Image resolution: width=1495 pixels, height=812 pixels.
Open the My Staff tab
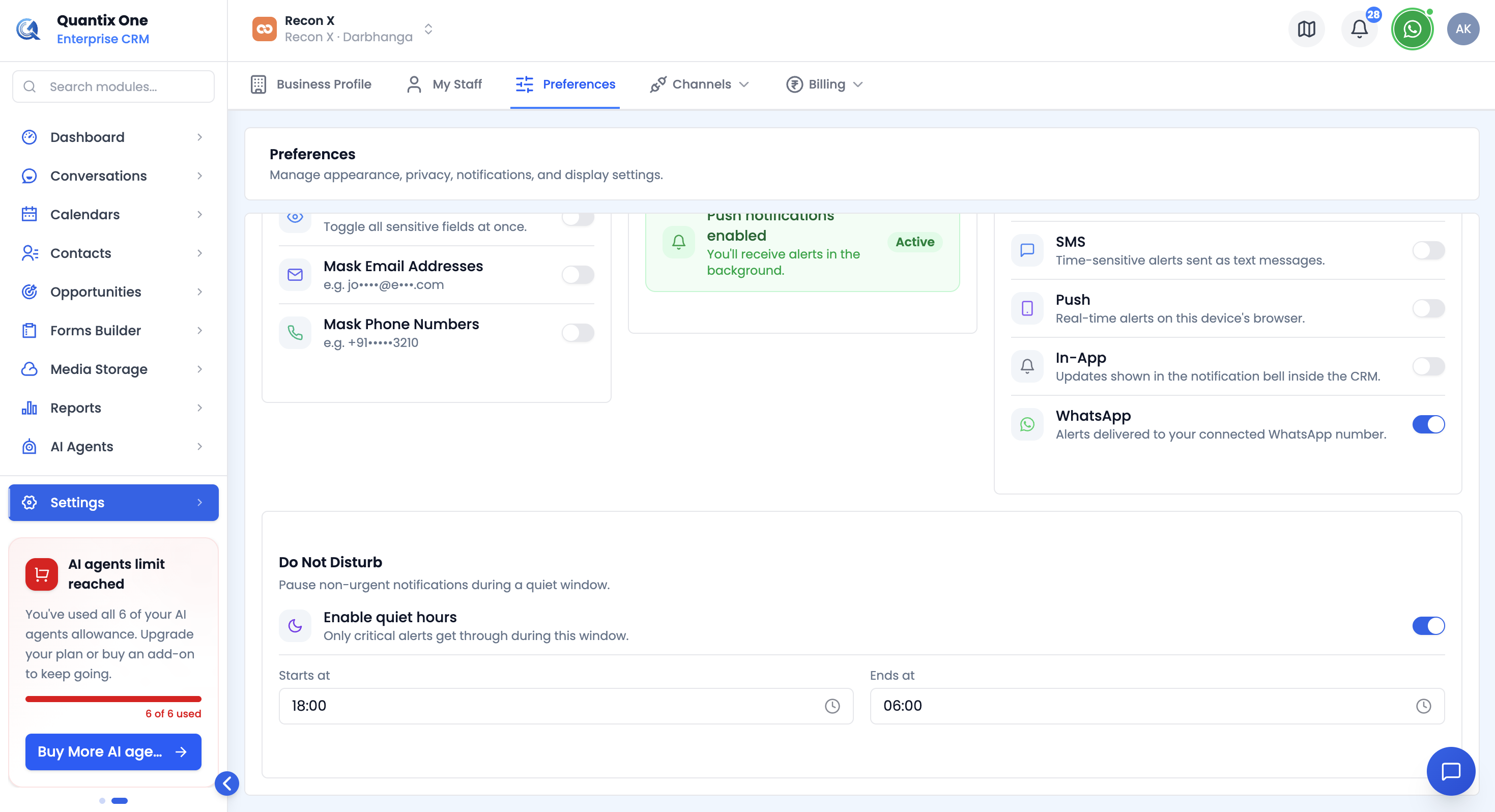[444, 84]
